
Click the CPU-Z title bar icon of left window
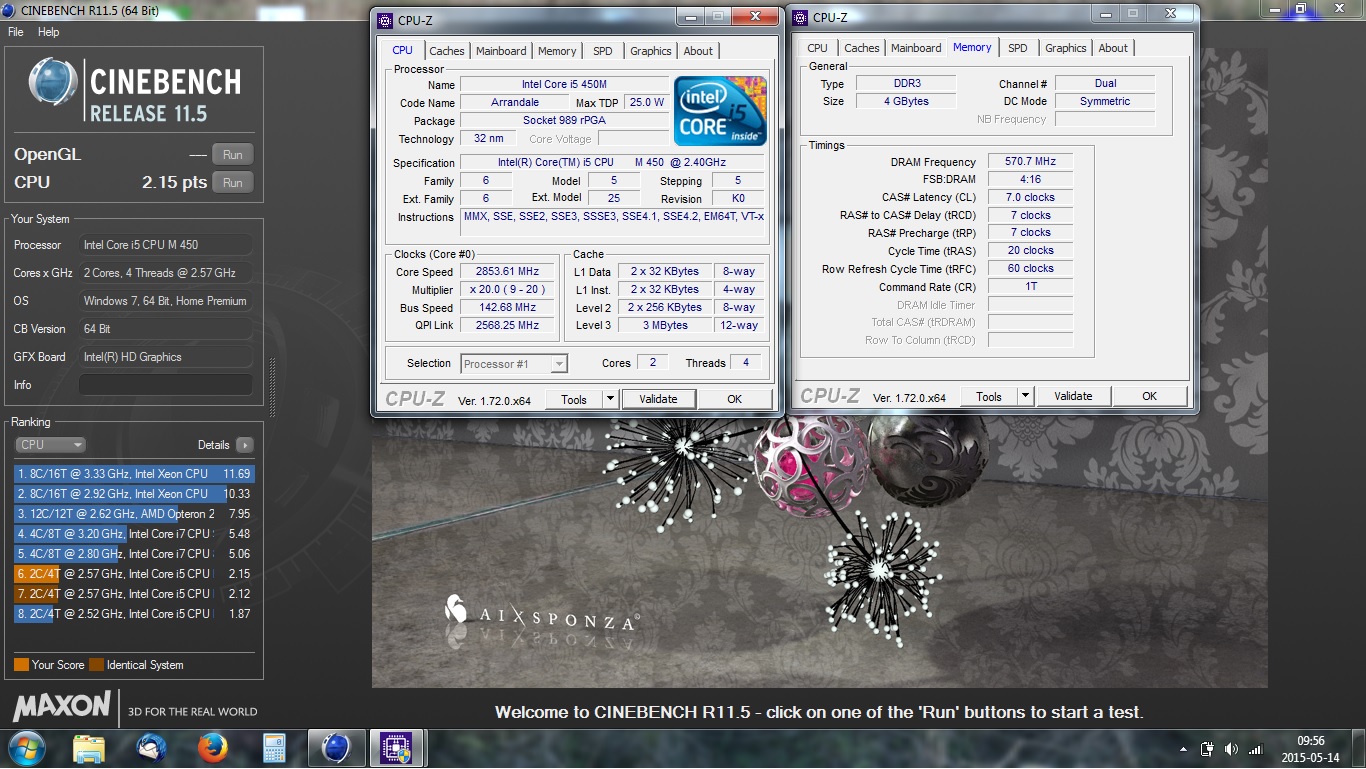[x=386, y=20]
